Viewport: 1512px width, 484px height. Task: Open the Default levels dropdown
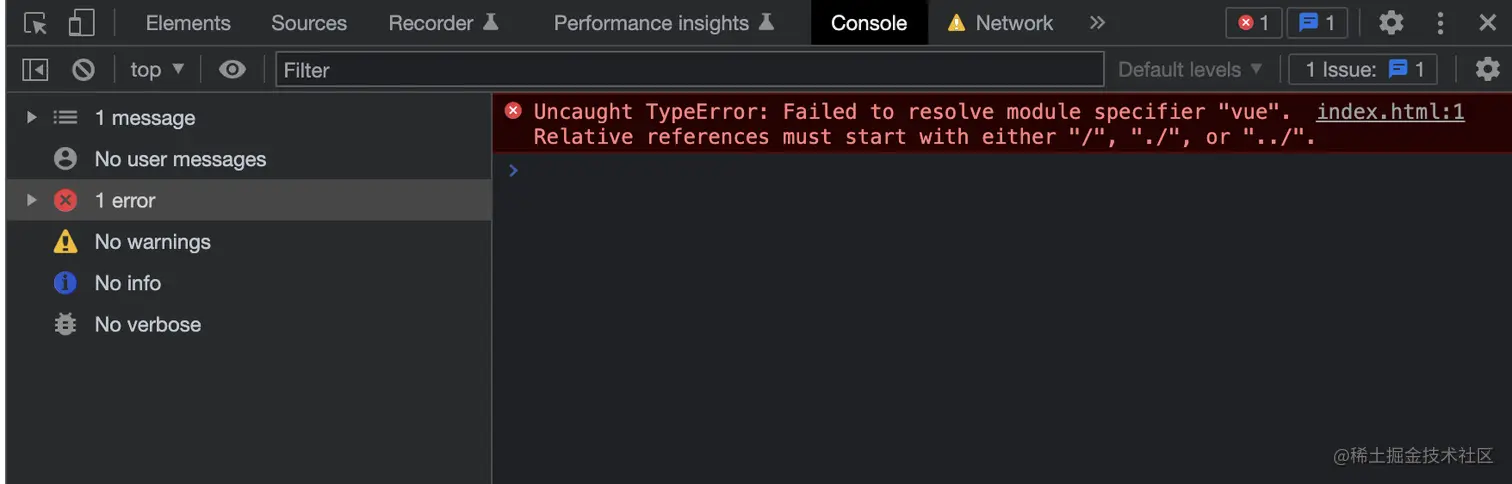(1190, 69)
